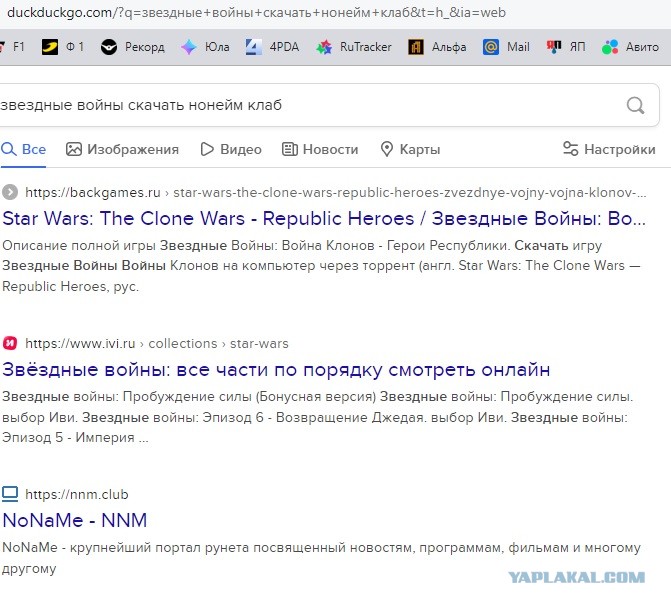
Task: Open the www.ivi.ru URL link
Action: [x=80, y=344]
